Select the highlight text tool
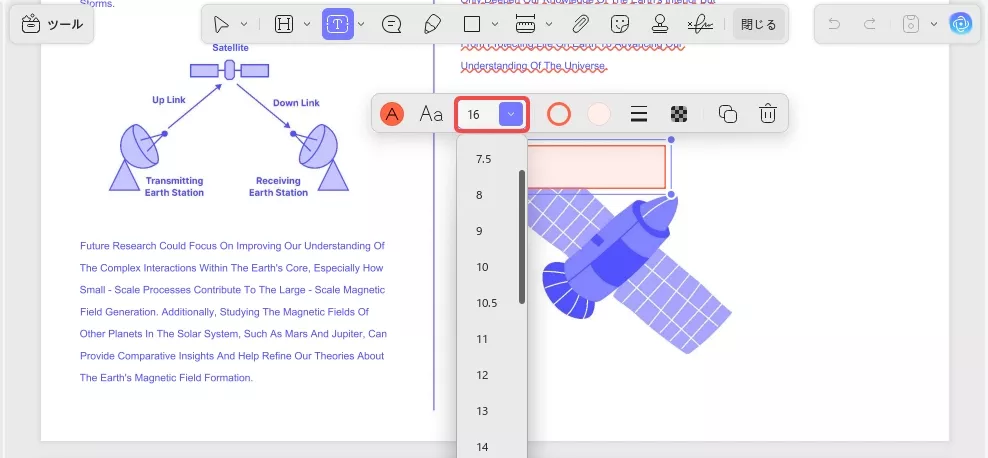Image resolution: width=988 pixels, height=458 pixels. [284, 25]
